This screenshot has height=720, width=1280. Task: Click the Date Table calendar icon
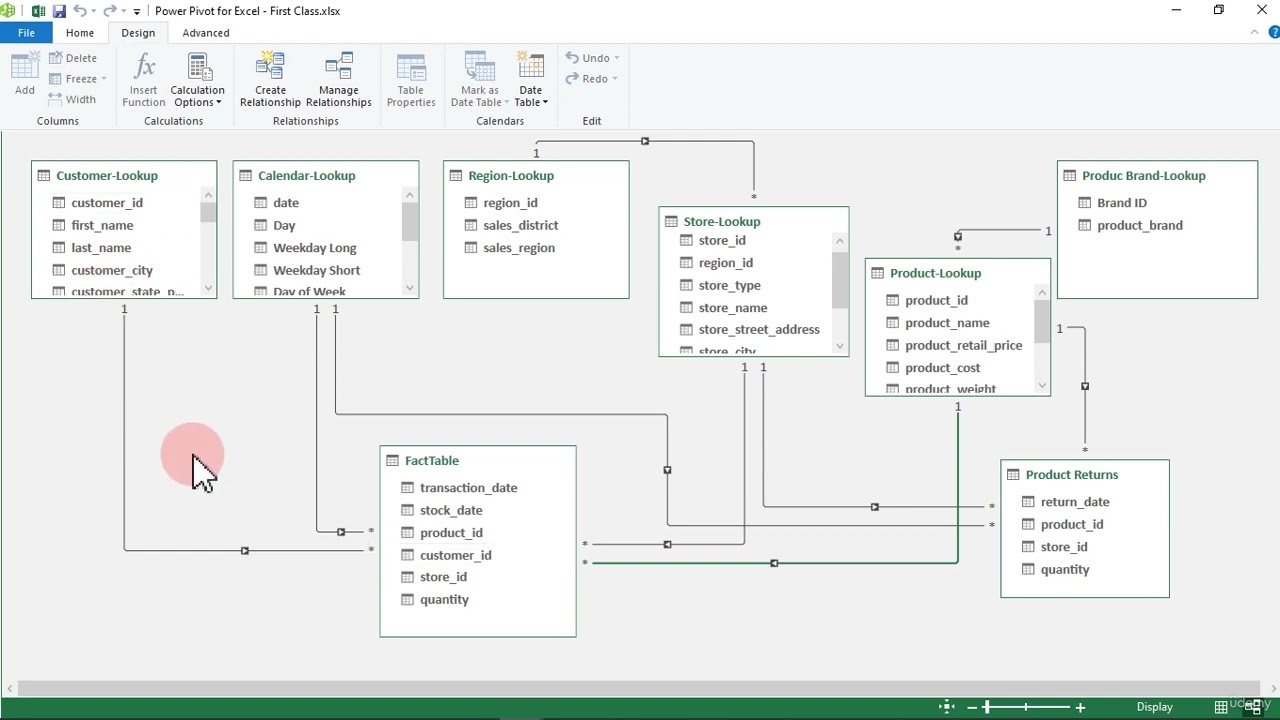530,66
